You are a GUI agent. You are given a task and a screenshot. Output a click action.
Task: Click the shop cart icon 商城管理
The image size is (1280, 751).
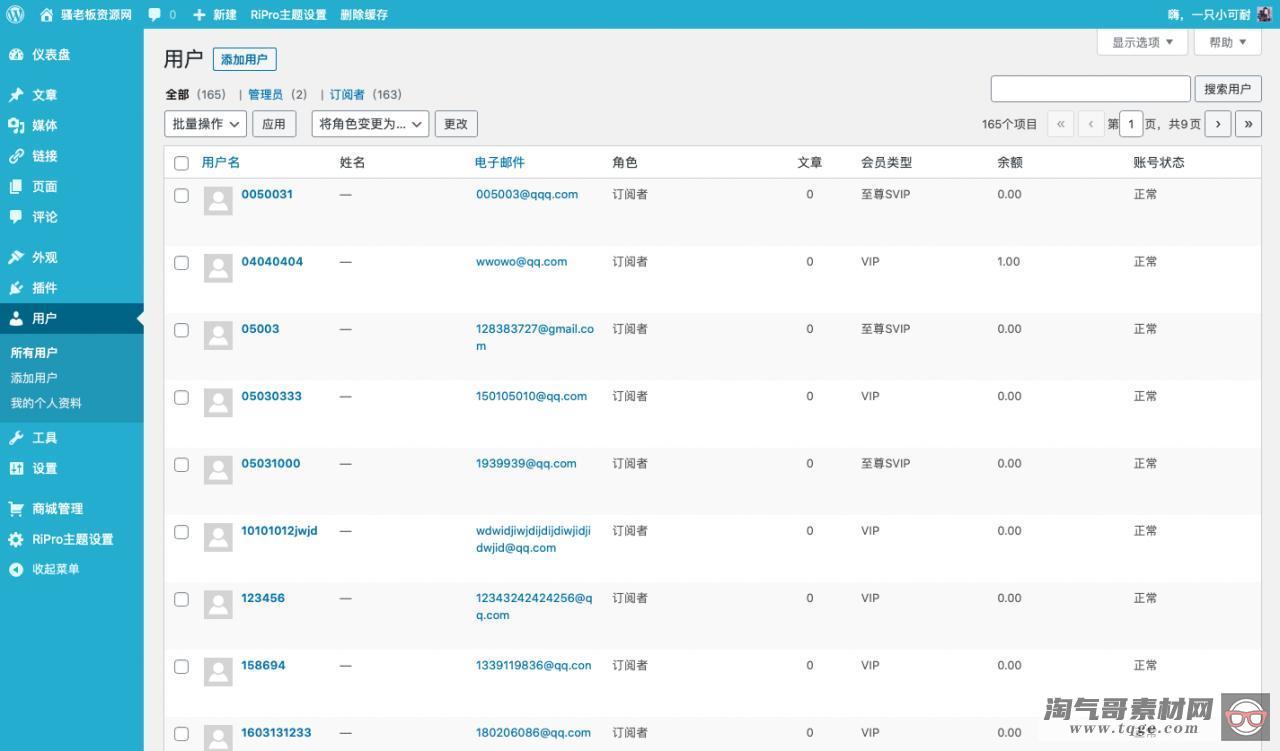tap(16, 508)
